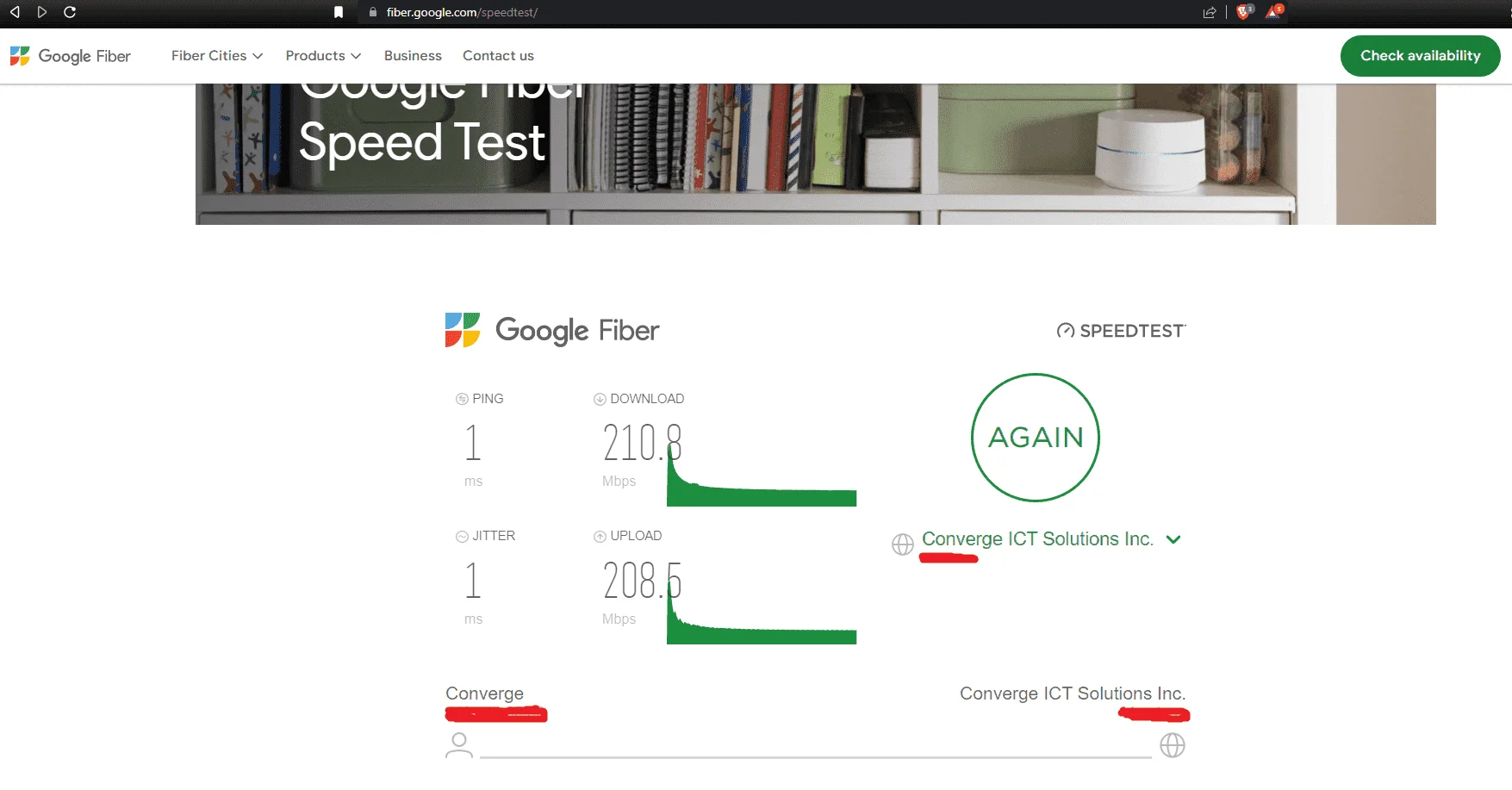Viewport: 1512px width, 790px height.
Task: Select the Converge ISP name text
Action: [484, 694]
